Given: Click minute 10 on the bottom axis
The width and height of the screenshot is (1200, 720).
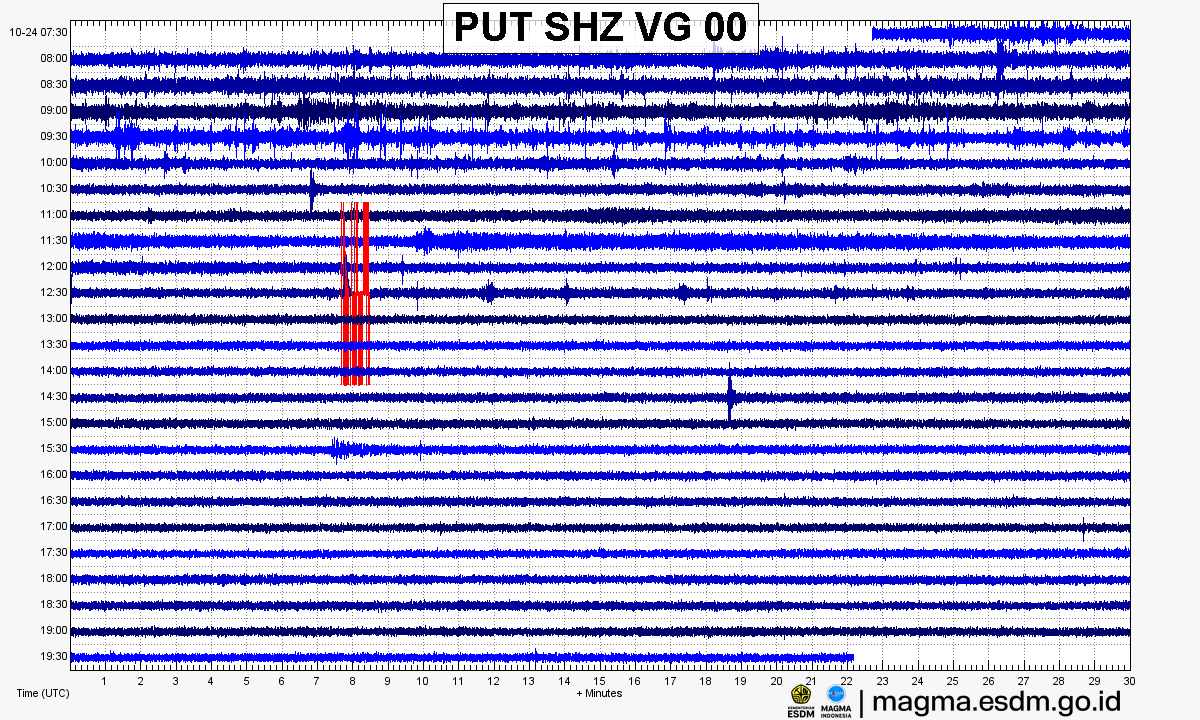Looking at the screenshot, I should point(422,681).
